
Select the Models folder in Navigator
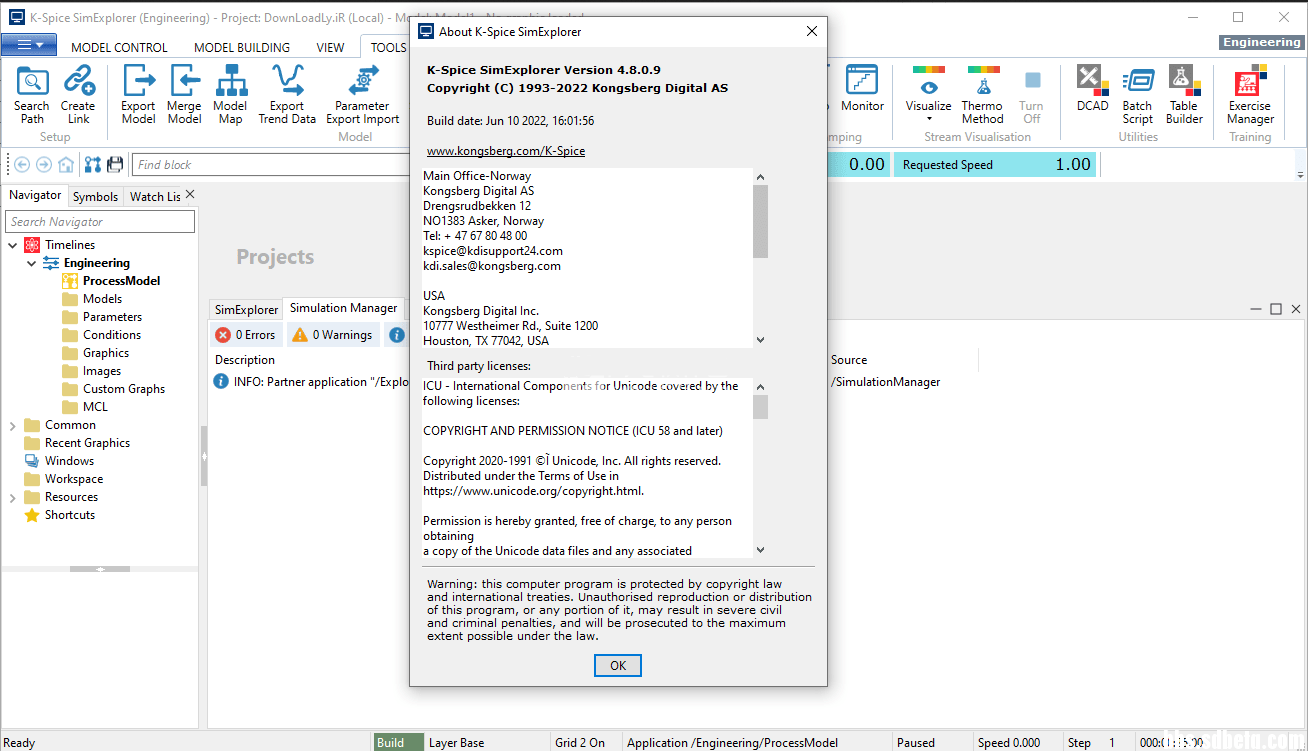[x=102, y=299]
